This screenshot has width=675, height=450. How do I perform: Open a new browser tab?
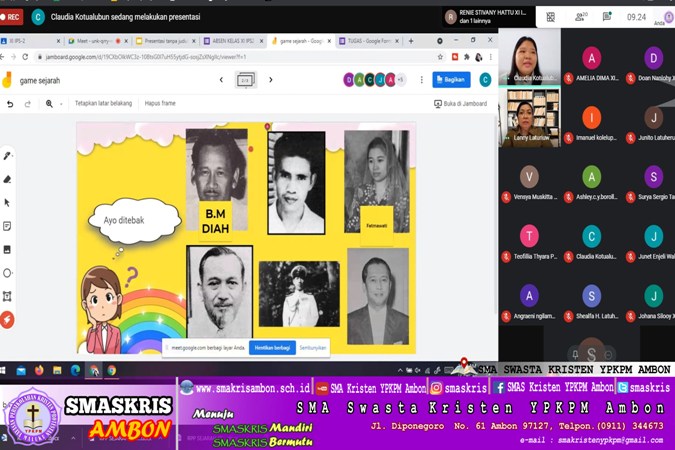click(x=411, y=41)
